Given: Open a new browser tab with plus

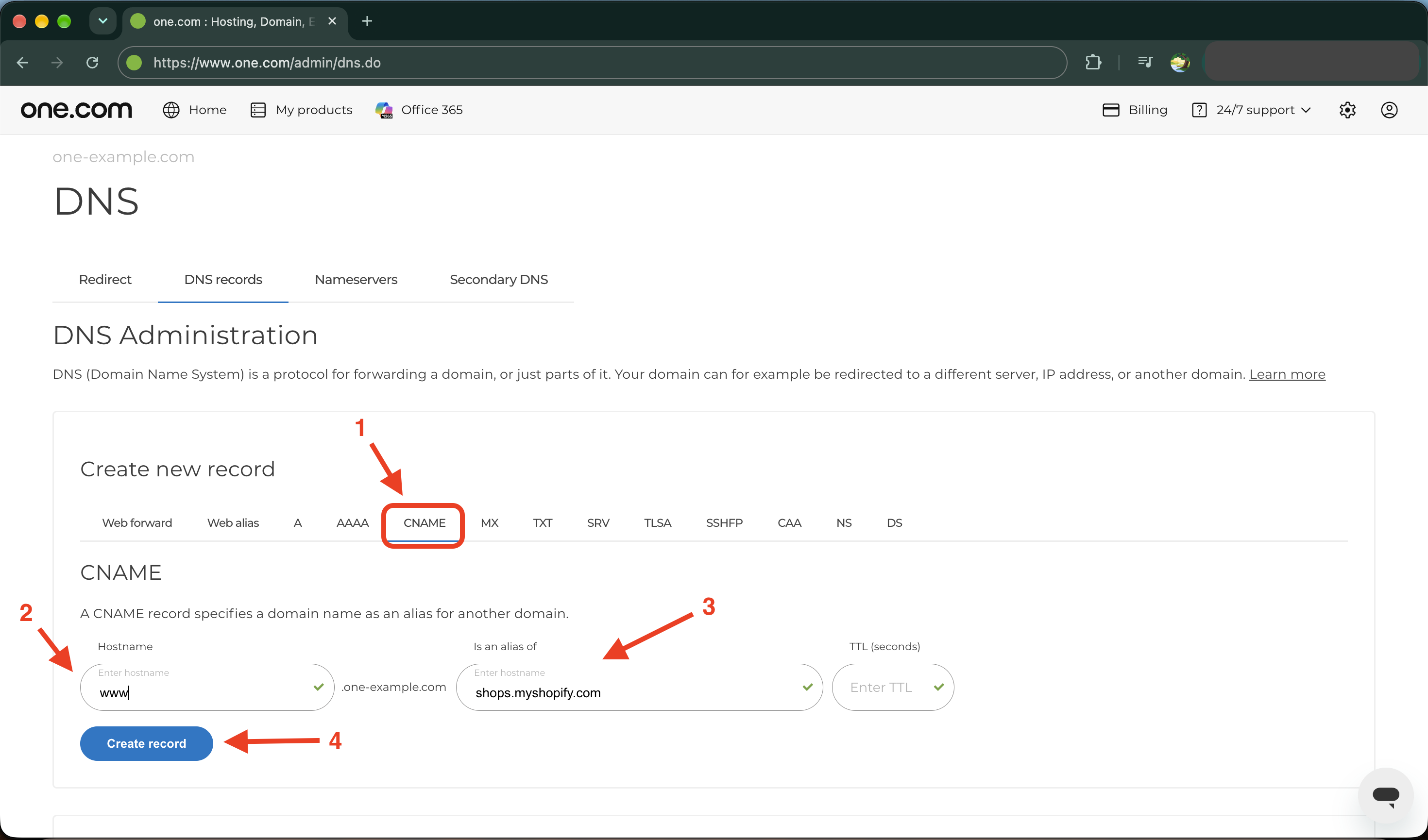Looking at the screenshot, I should pos(367,21).
